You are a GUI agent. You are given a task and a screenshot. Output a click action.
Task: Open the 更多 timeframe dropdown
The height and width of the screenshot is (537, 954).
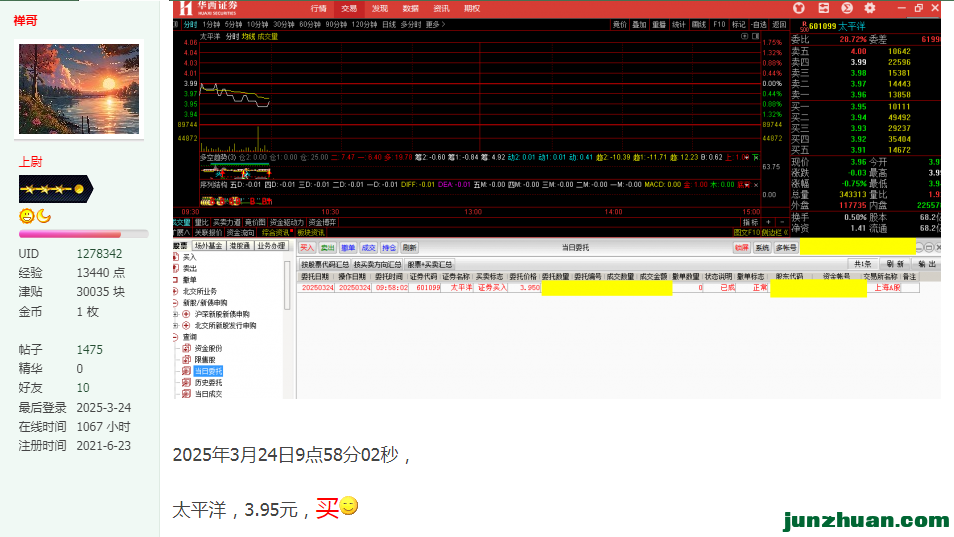[x=435, y=24]
